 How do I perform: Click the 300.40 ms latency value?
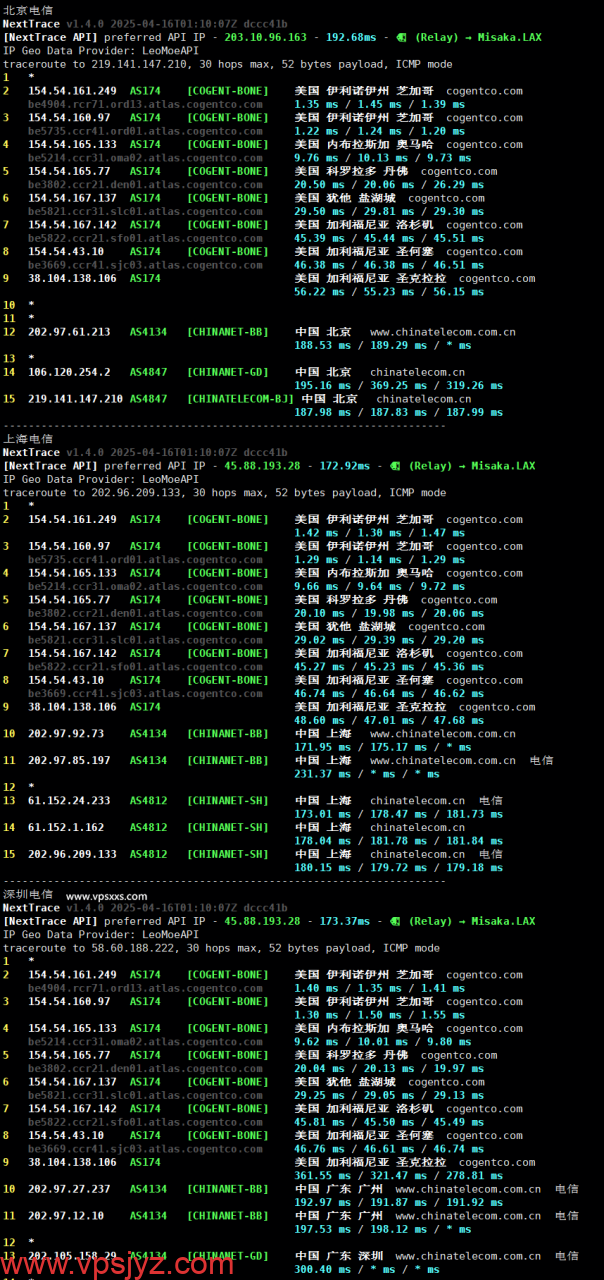pos(322,1270)
